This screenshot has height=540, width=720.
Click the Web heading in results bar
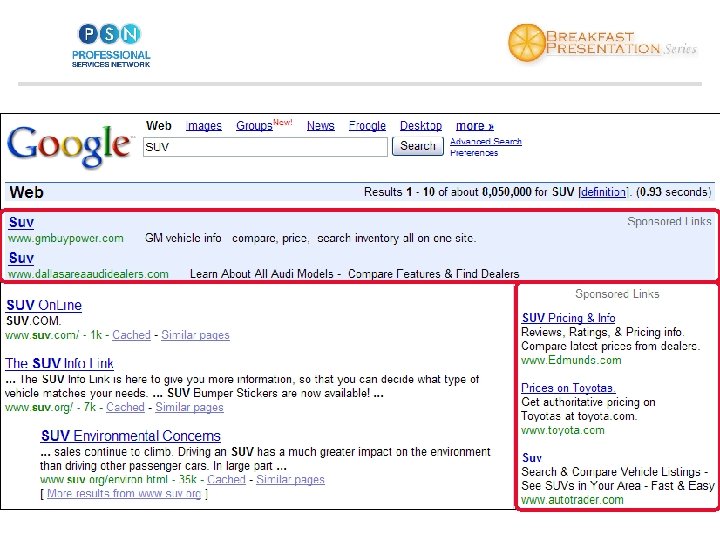[x=27, y=192]
